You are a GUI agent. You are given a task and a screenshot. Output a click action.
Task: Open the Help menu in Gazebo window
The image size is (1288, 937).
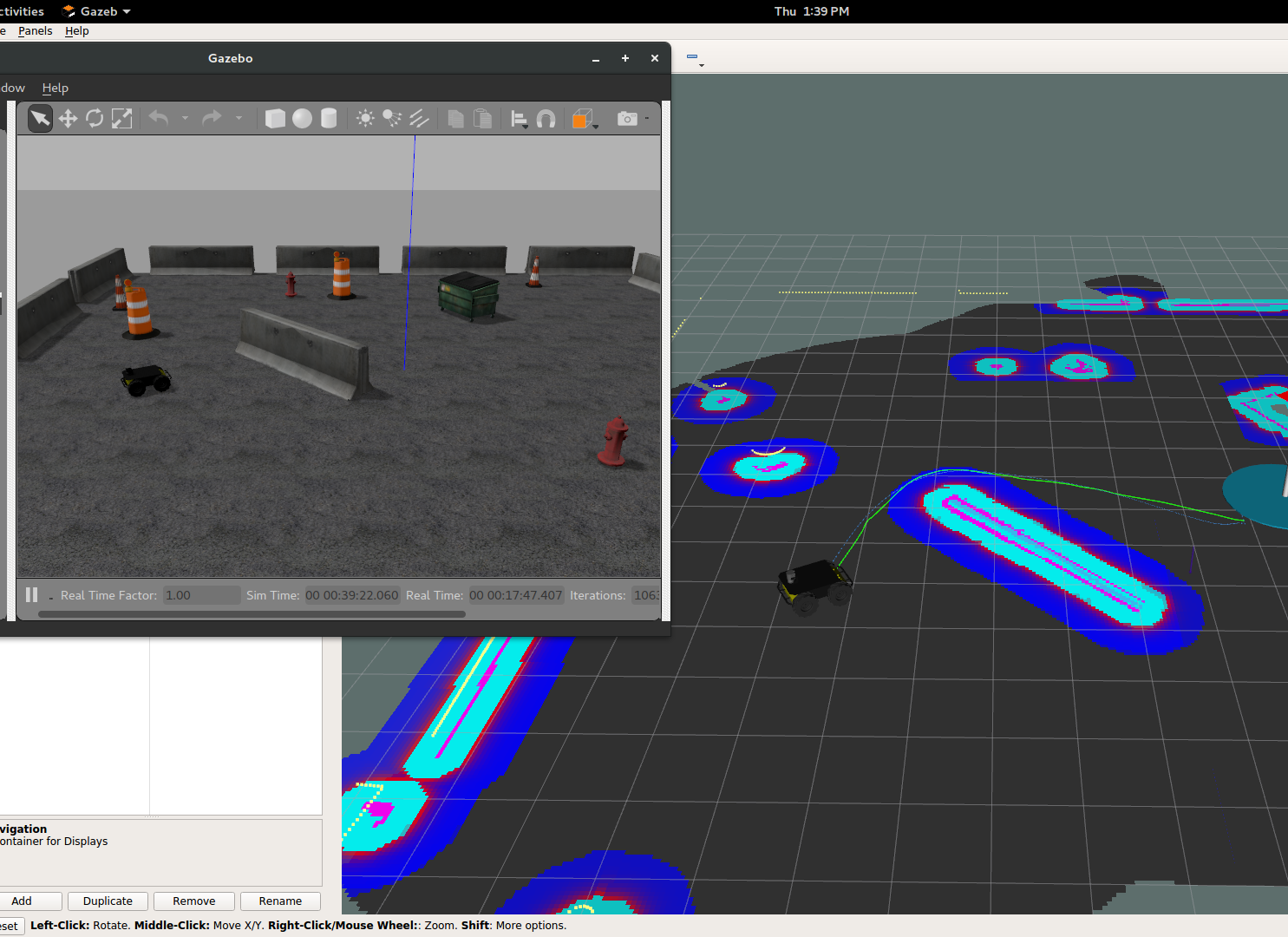[56, 88]
